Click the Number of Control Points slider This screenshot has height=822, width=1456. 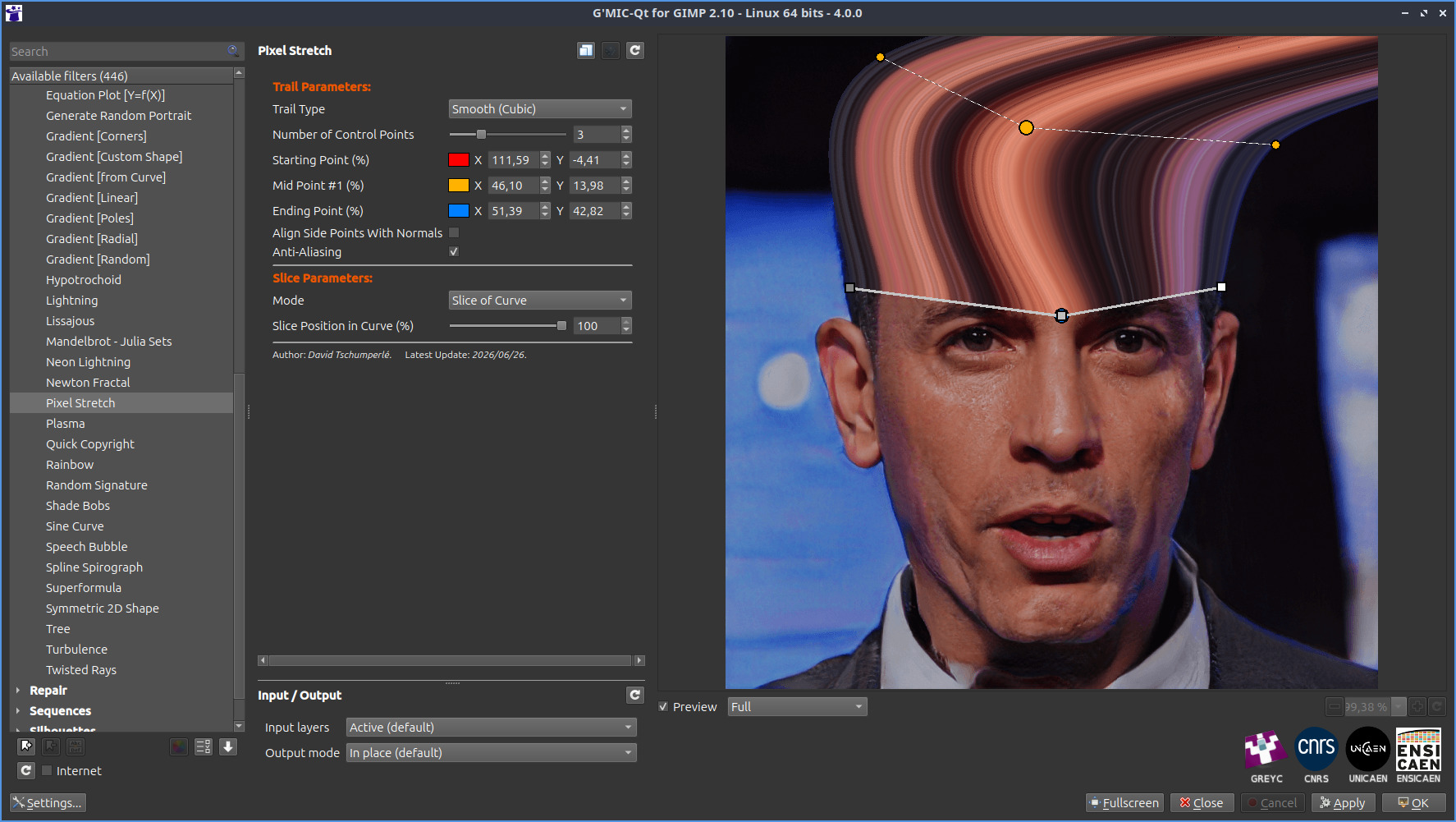(x=508, y=135)
